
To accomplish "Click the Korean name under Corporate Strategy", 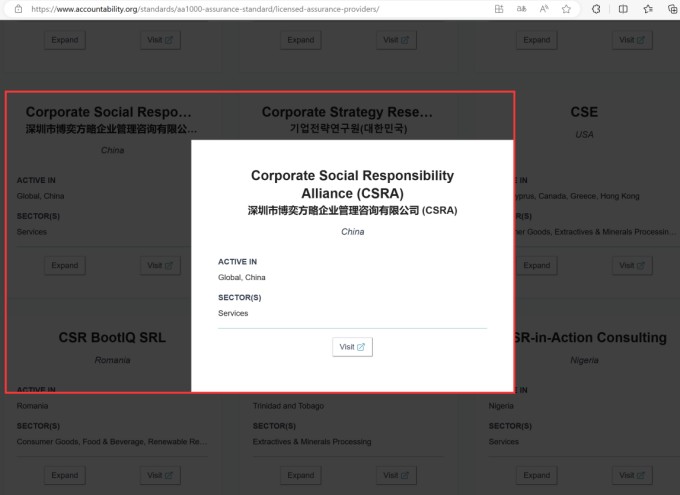I will (348, 128).
